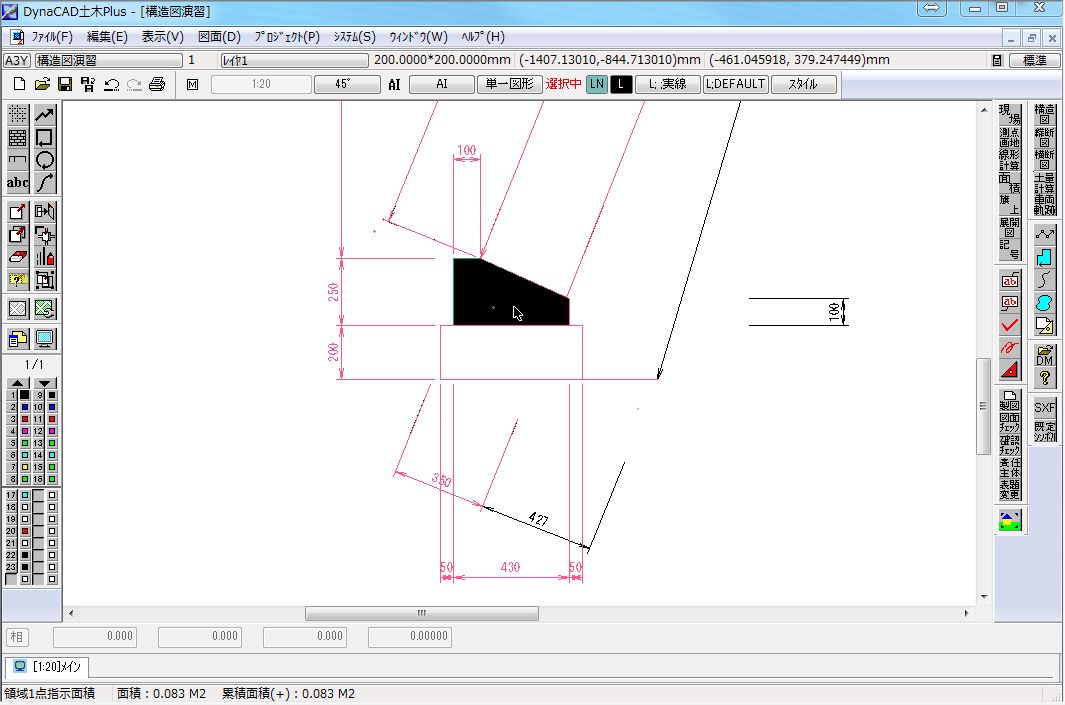
Task: Open the ヘルプ(H) menu
Action: click(x=483, y=37)
